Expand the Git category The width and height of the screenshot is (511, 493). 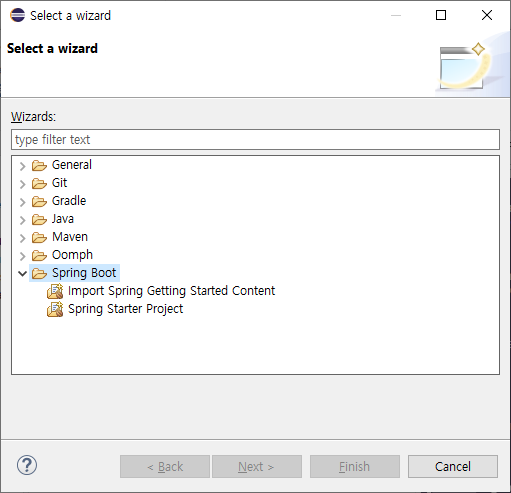[22, 184]
